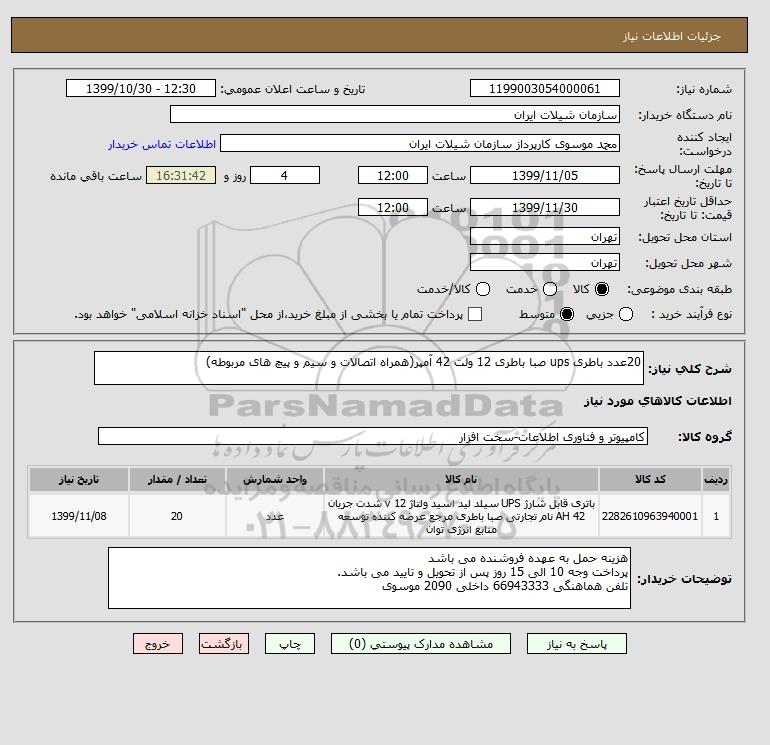The width and height of the screenshot is (770, 745).
Task: Open the اطلاعات تماس خریدار link
Action: click(162, 144)
